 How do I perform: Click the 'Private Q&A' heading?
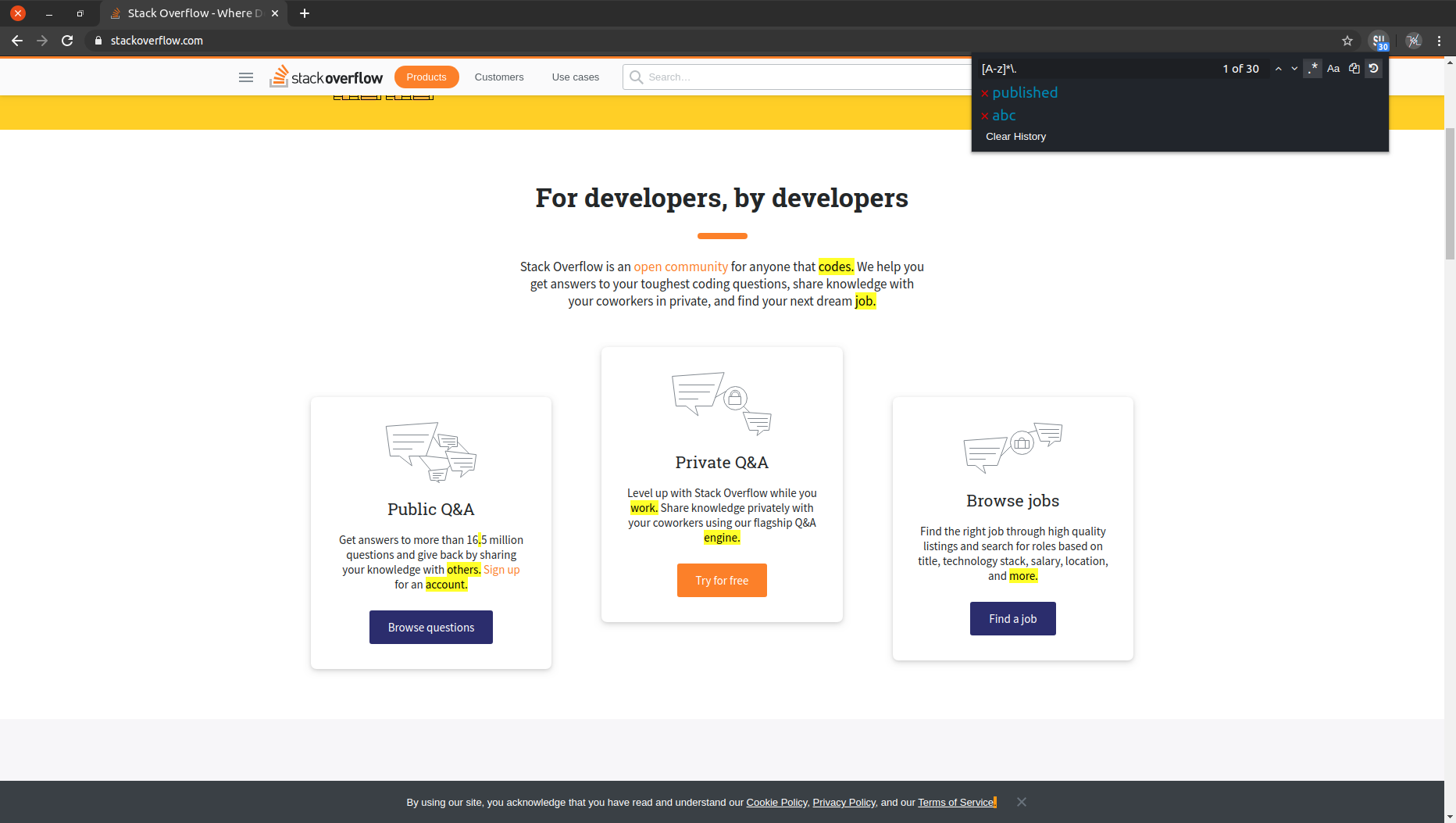click(x=722, y=463)
